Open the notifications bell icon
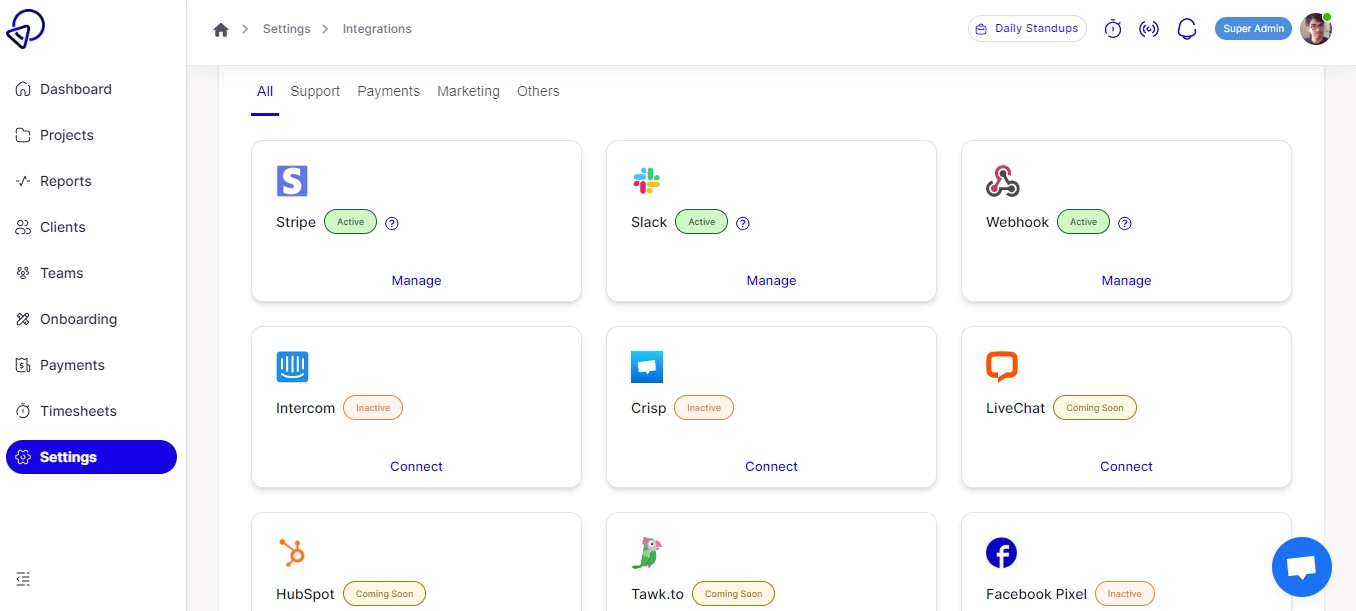This screenshot has height=611, width=1356. (x=1187, y=29)
